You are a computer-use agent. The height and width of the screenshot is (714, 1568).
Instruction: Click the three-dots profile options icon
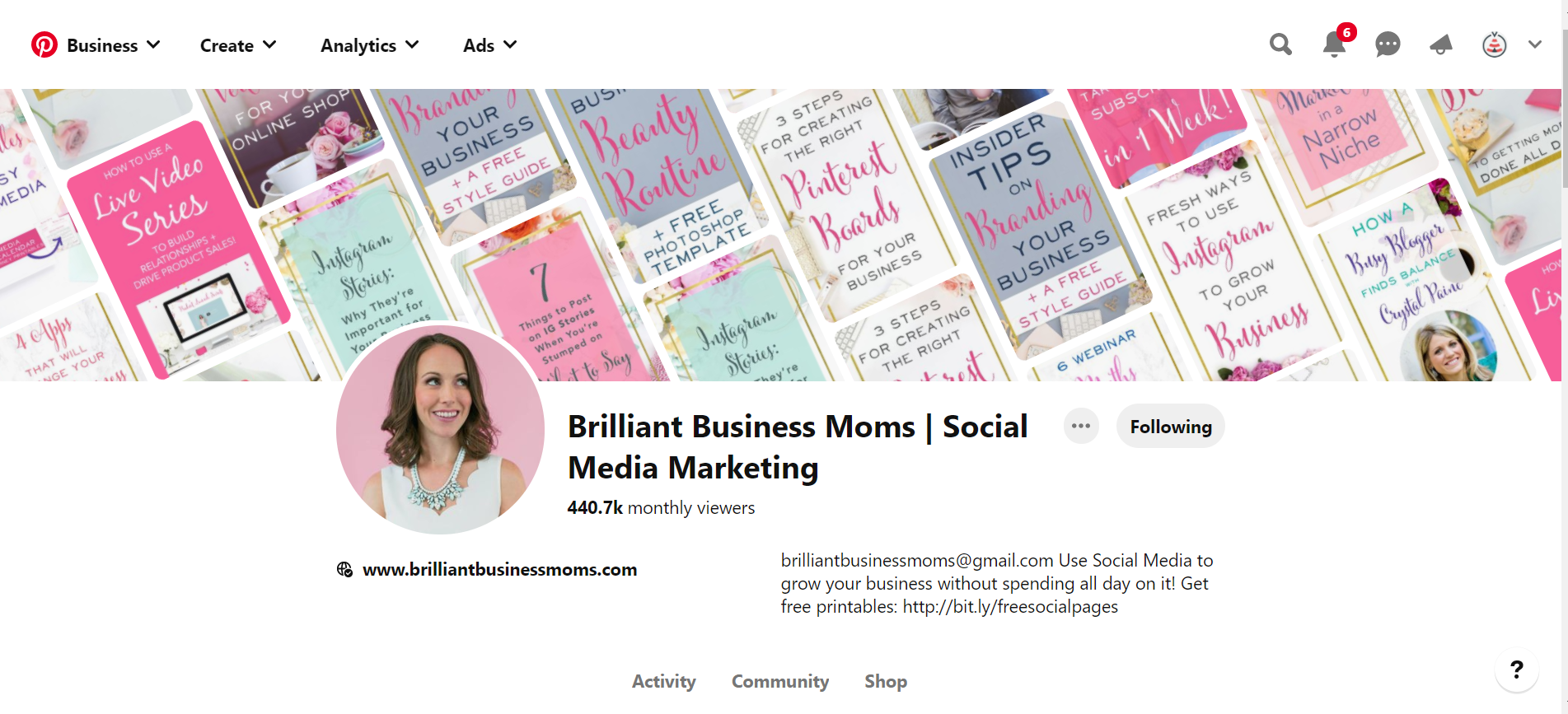1081,427
